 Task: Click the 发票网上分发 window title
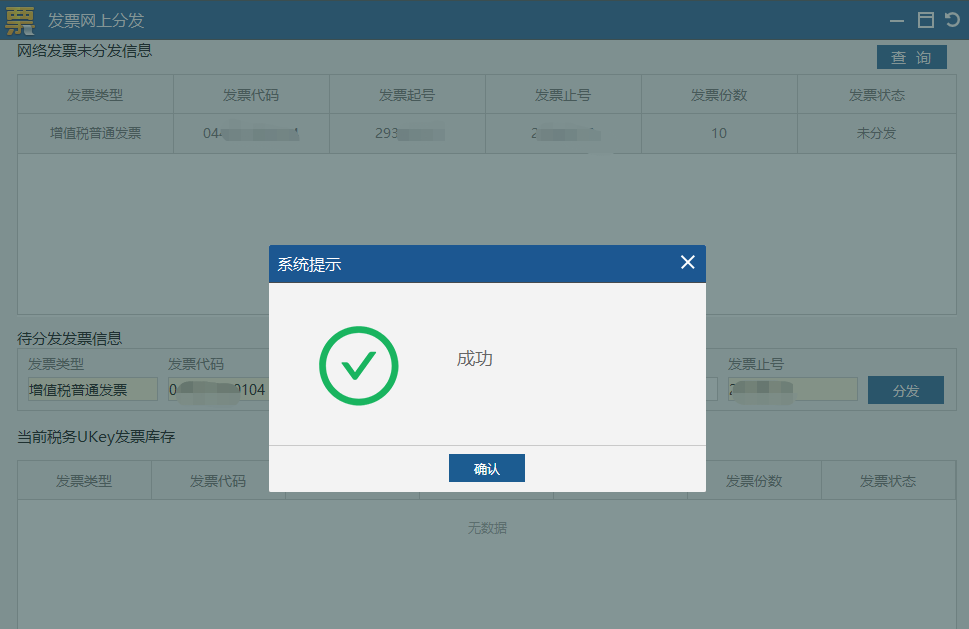click(x=96, y=20)
